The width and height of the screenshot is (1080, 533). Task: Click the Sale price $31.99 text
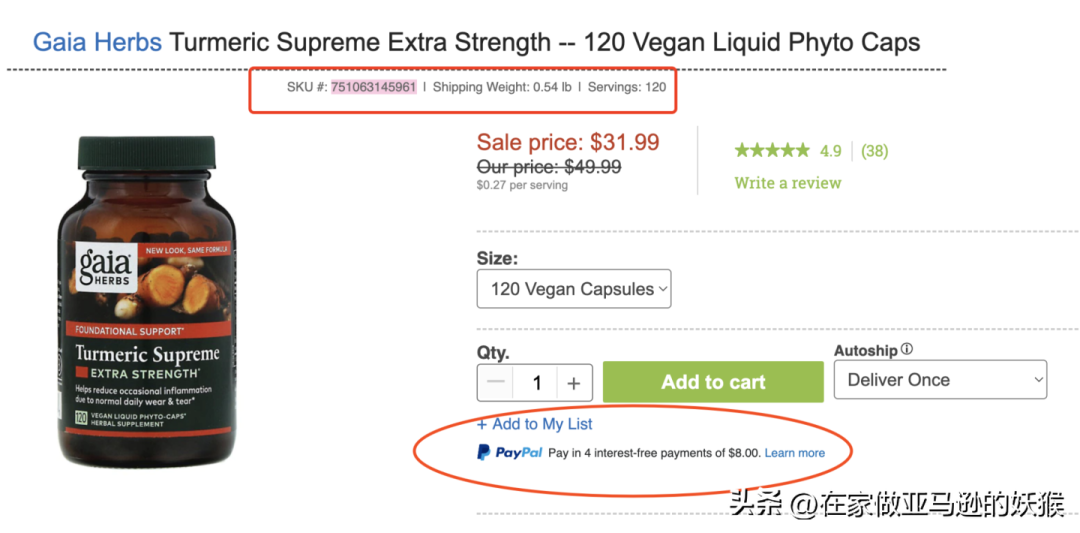click(568, 142)
